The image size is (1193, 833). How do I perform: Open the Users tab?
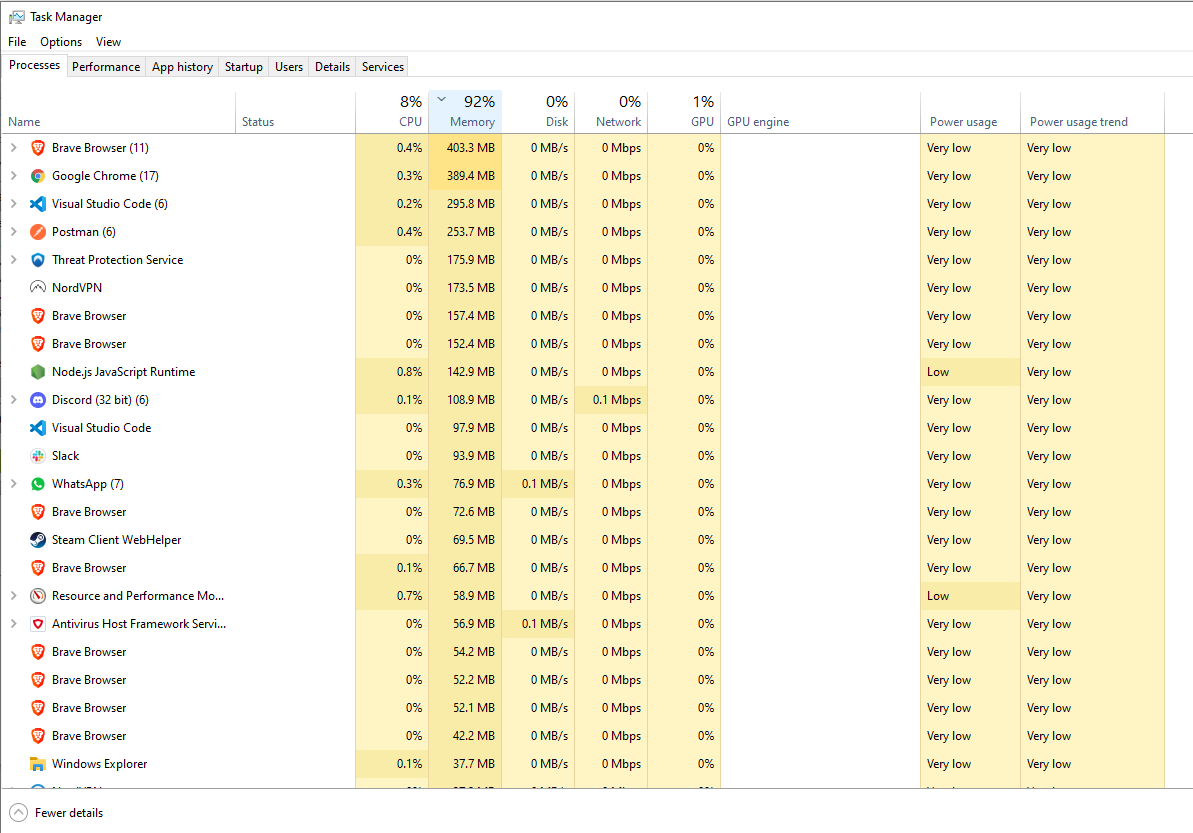point(289,67)
